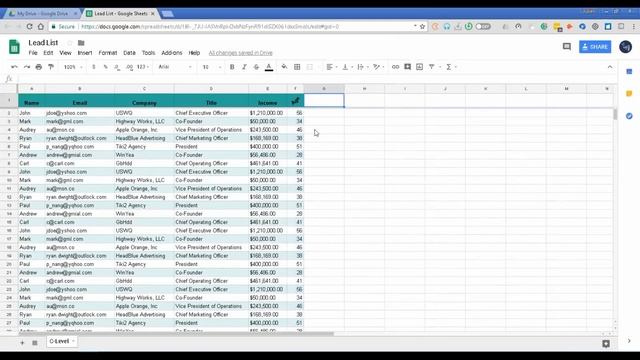Open the all sheets list icon
Screen dimensions: 640x360
[x=35, y=343]
